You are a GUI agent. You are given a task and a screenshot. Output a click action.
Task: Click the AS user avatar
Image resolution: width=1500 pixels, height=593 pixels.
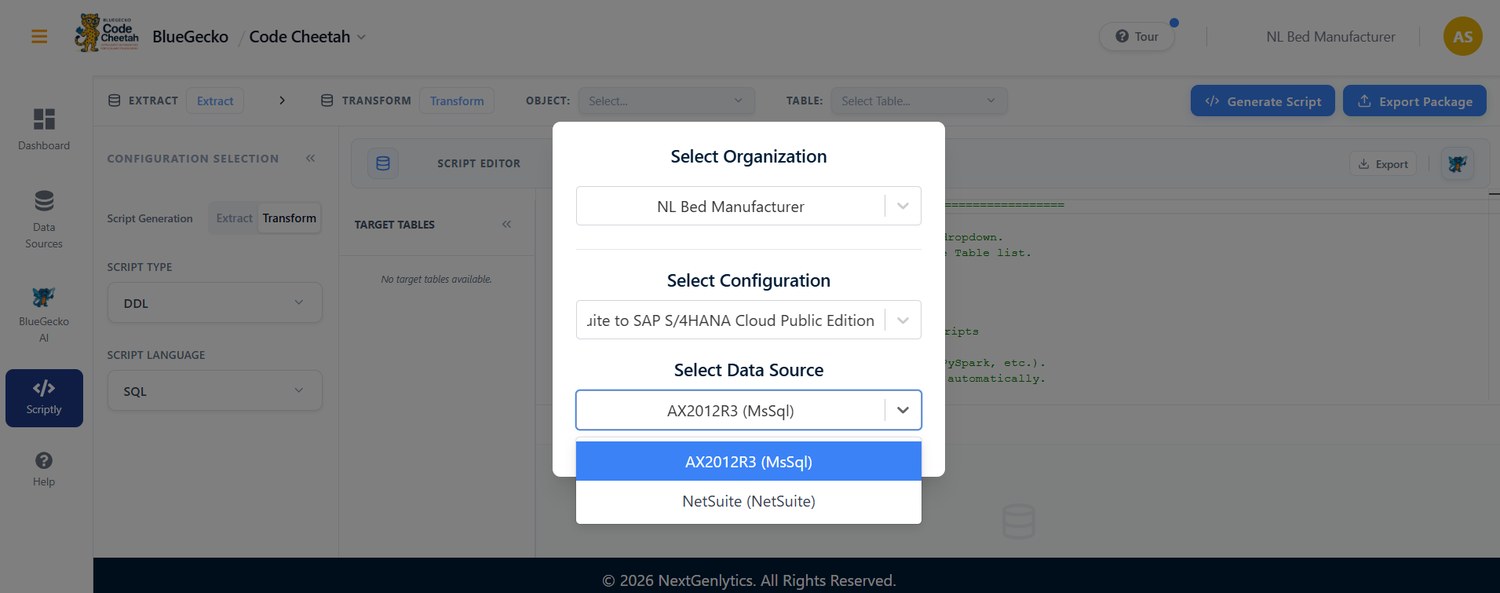click(x=1462, y=37)
